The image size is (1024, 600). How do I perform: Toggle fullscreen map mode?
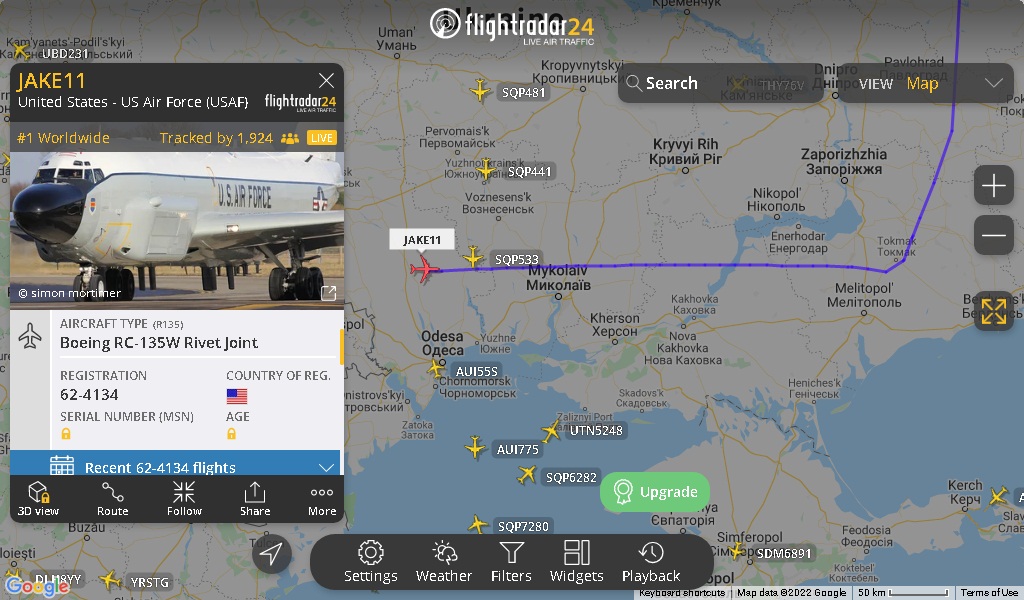pyautogui.click(x=993, y=311)
